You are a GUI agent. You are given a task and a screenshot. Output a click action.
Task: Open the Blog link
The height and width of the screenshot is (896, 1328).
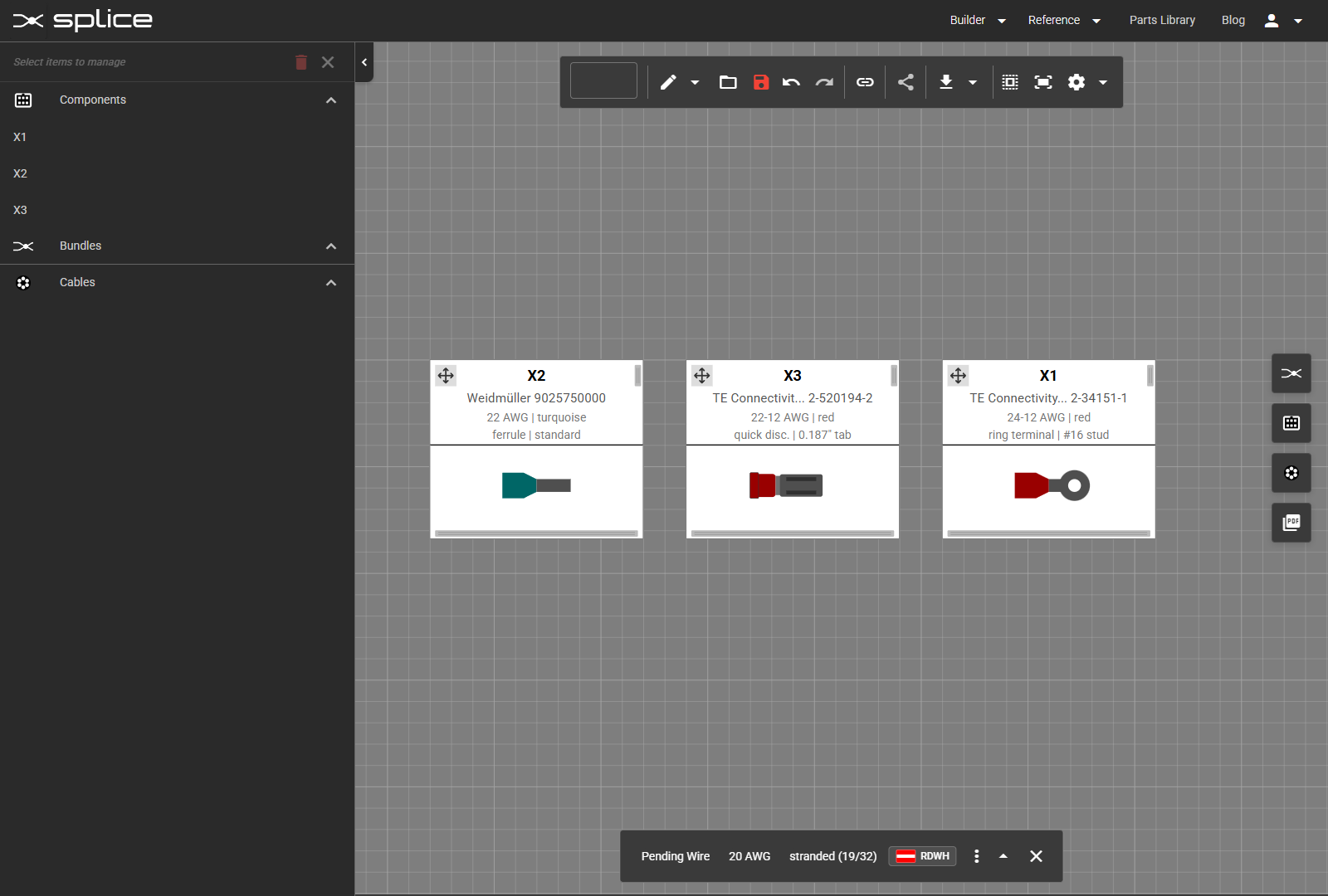[x=1233, y=20]
